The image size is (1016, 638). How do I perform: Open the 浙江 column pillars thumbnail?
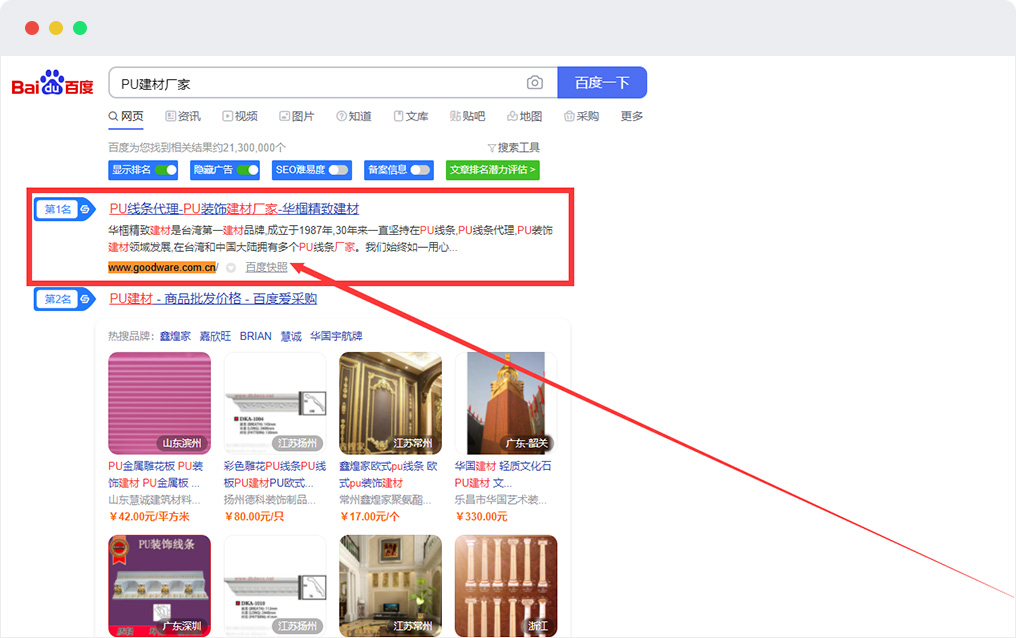pos(506,586)
